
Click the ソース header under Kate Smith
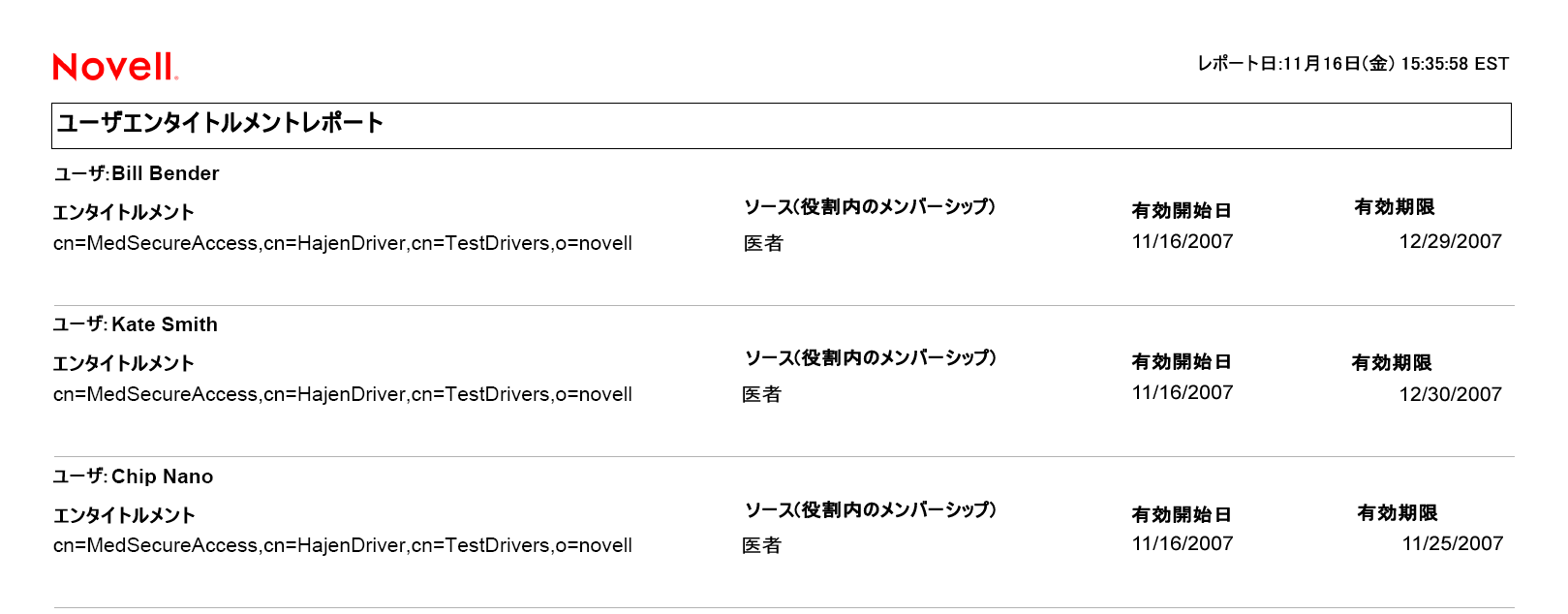pyautogui.click(x=870, y=358)
